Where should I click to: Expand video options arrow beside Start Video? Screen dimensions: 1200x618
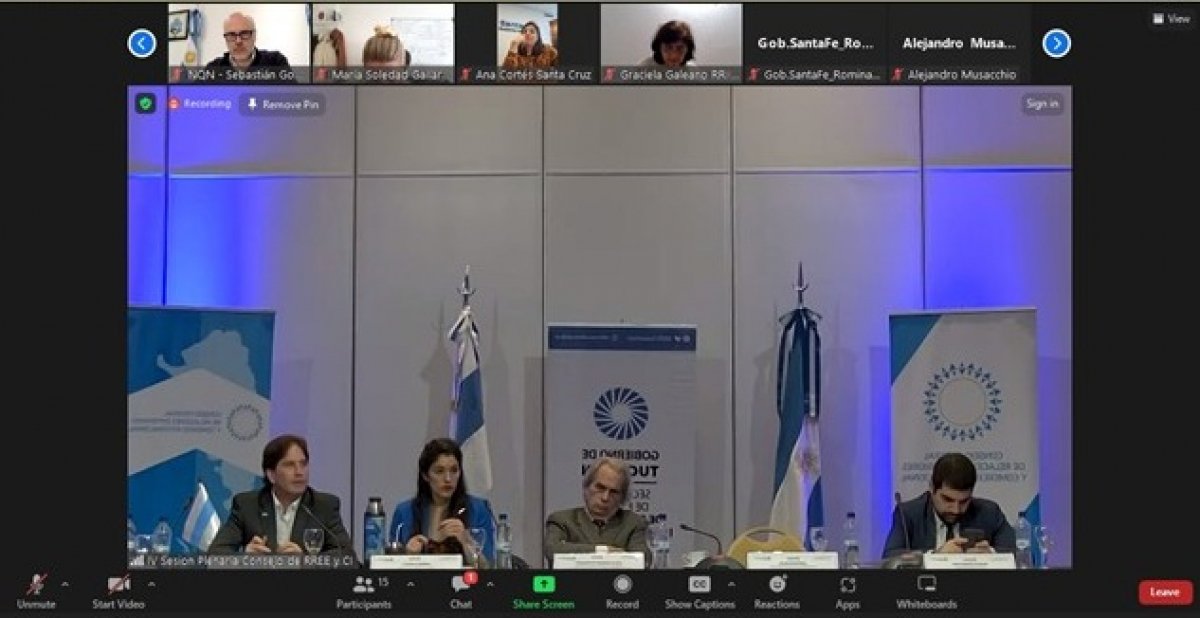(150, 584)
